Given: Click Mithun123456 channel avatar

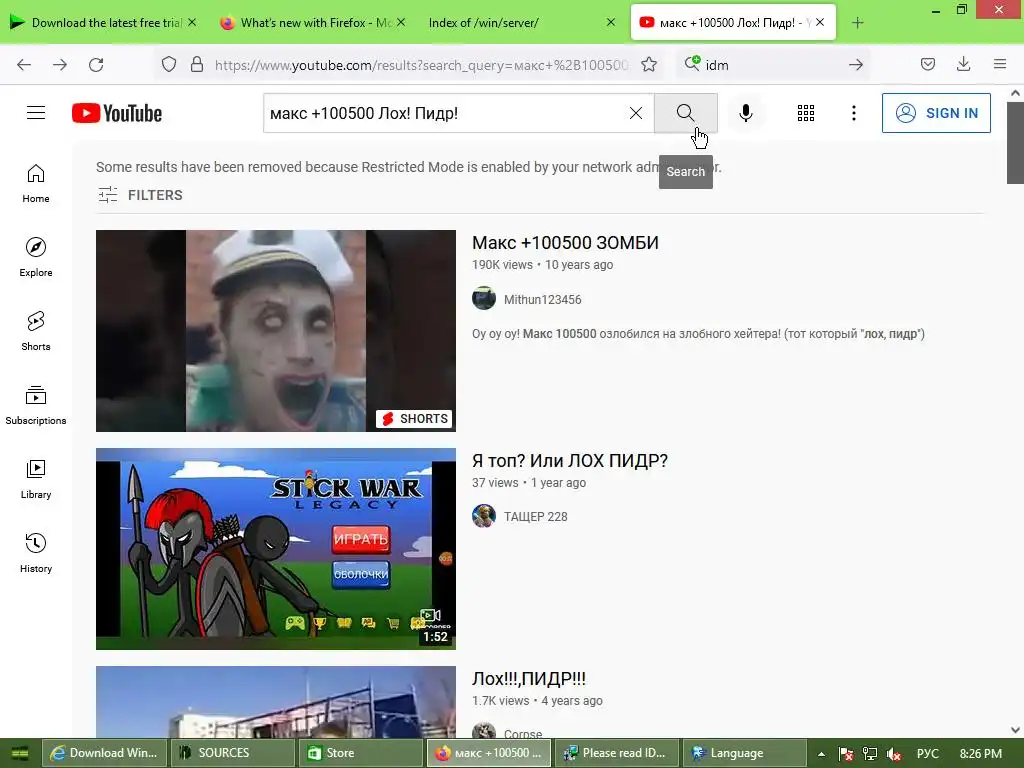Looking at the screenshot, I should 484,298.
